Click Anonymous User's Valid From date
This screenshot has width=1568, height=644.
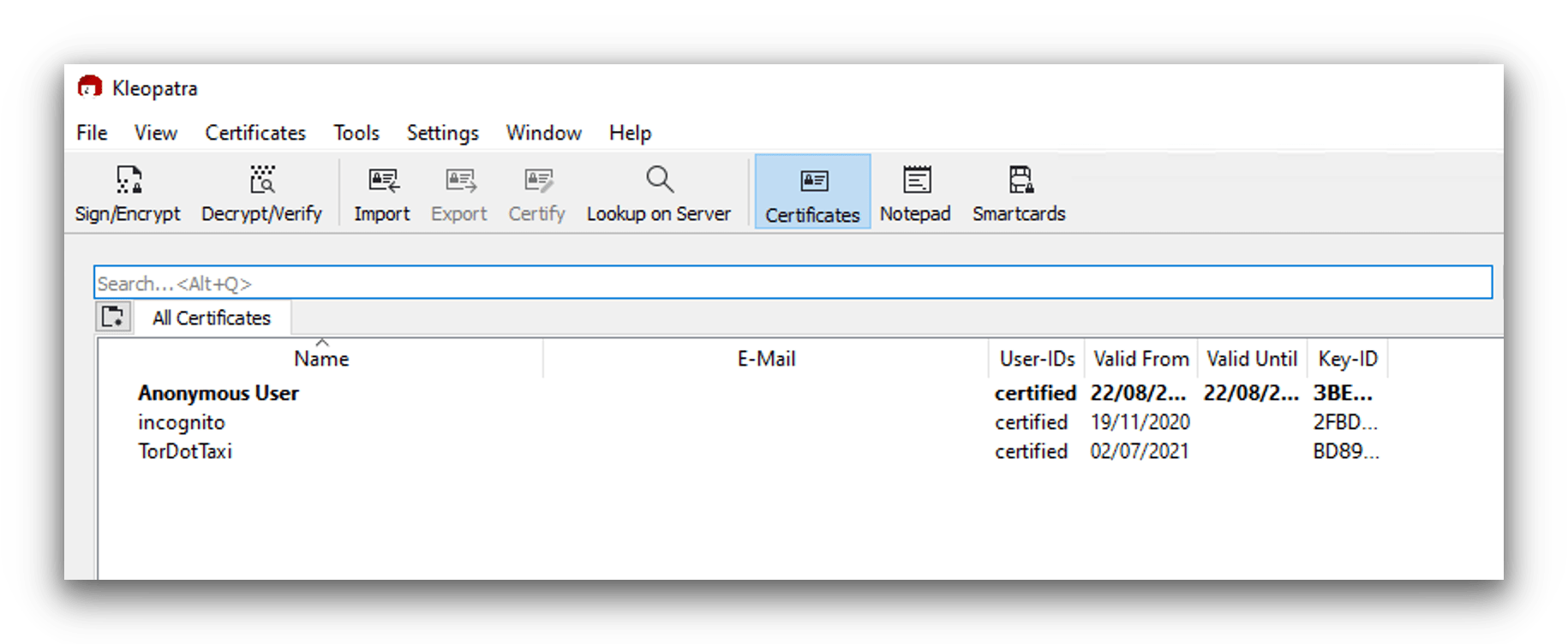click(x=1138, y=393)
